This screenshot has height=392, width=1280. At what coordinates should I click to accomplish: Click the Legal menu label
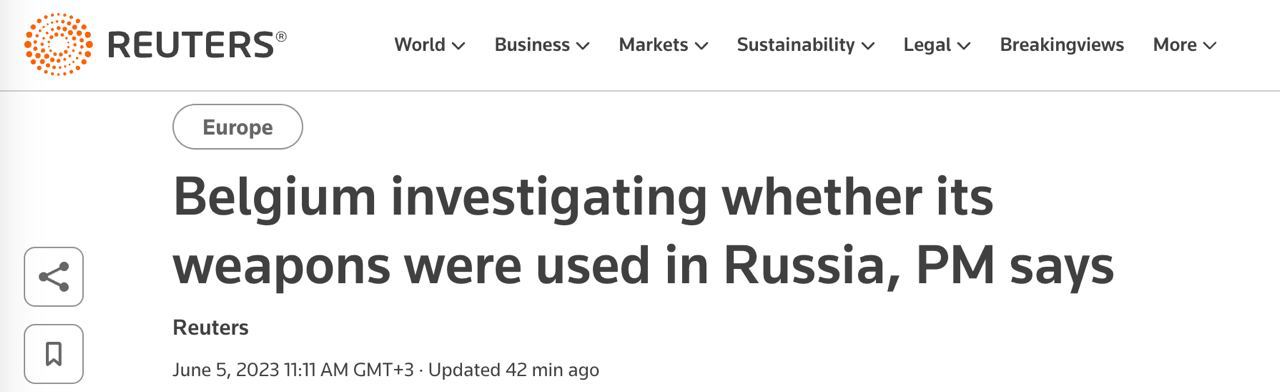point(927,45)
